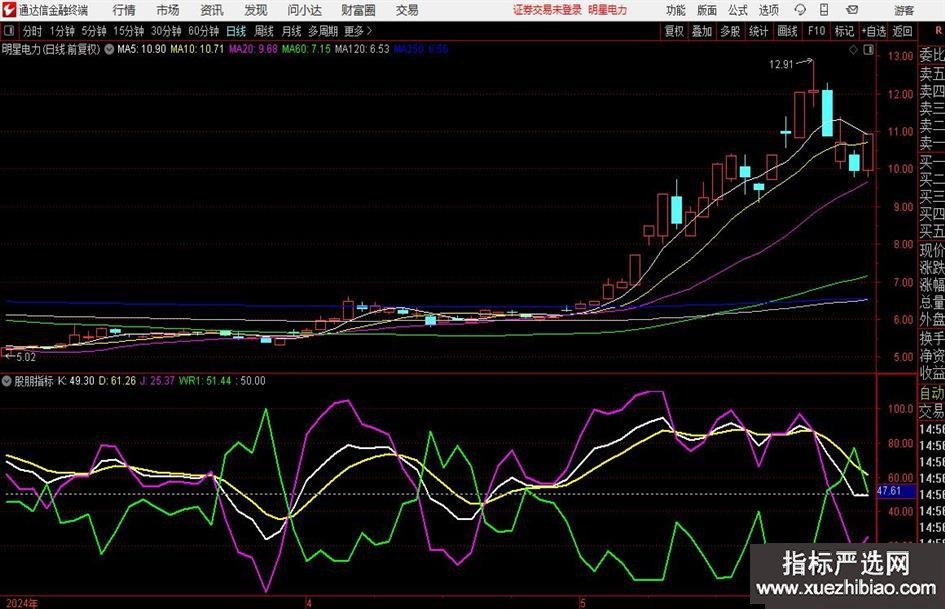Open the 版面 menu

click(x=707, y=10)
